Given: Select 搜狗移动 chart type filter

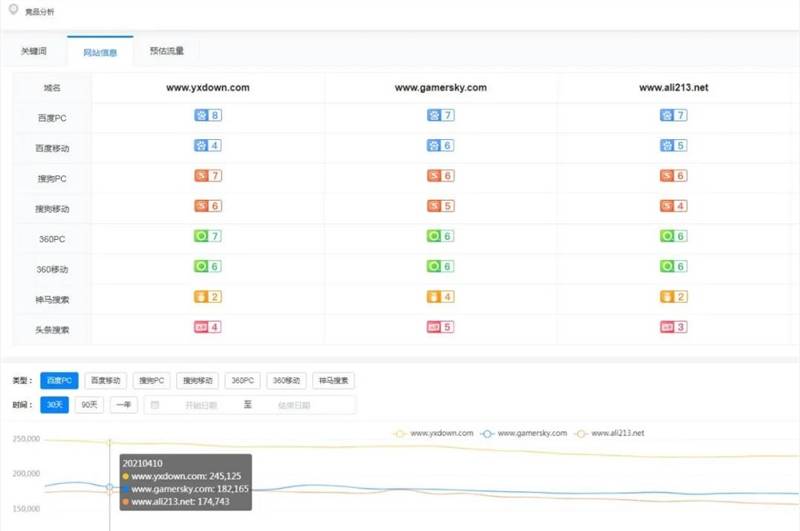Looking at the screenshot, I should (x=197, y=381).
